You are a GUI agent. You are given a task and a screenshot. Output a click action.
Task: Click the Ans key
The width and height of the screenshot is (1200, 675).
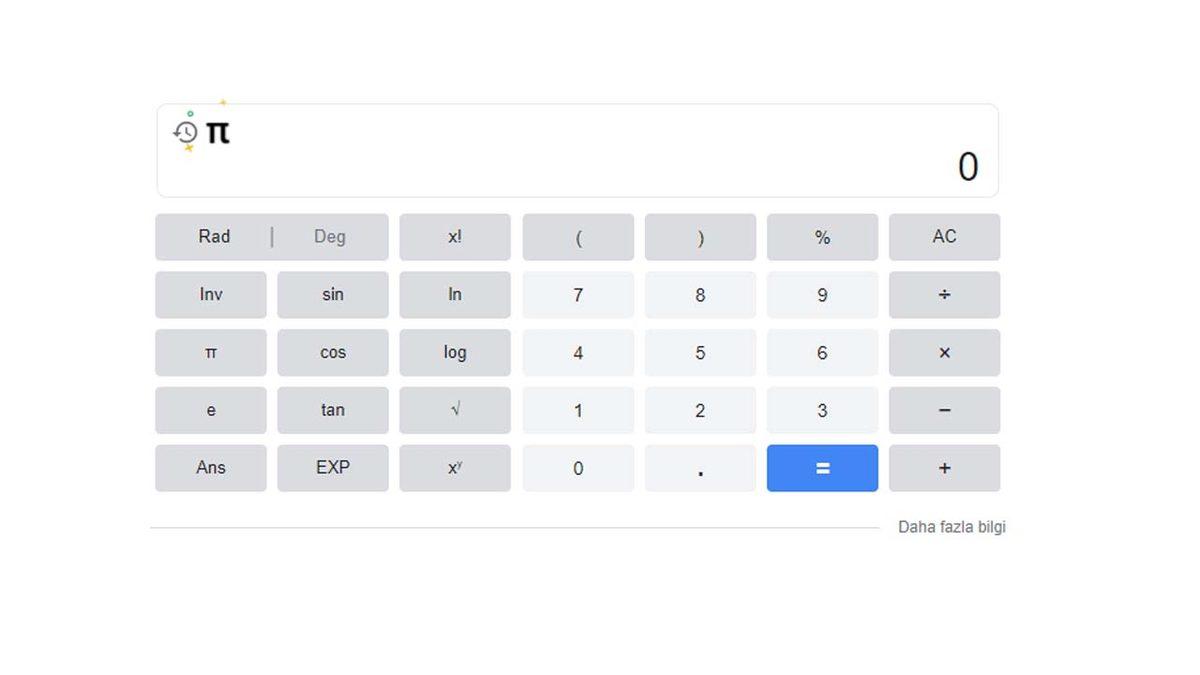(211, 468)
